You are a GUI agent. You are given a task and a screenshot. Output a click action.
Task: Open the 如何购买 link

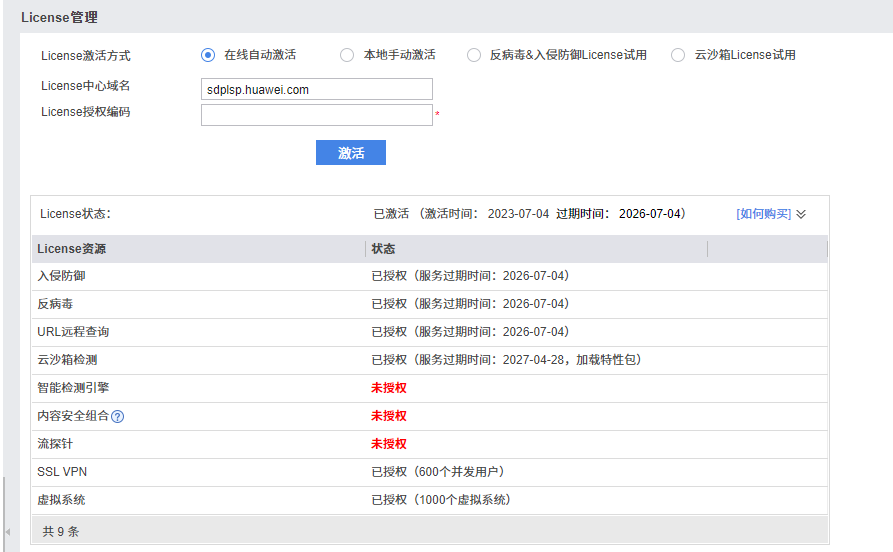pos(763,214)
